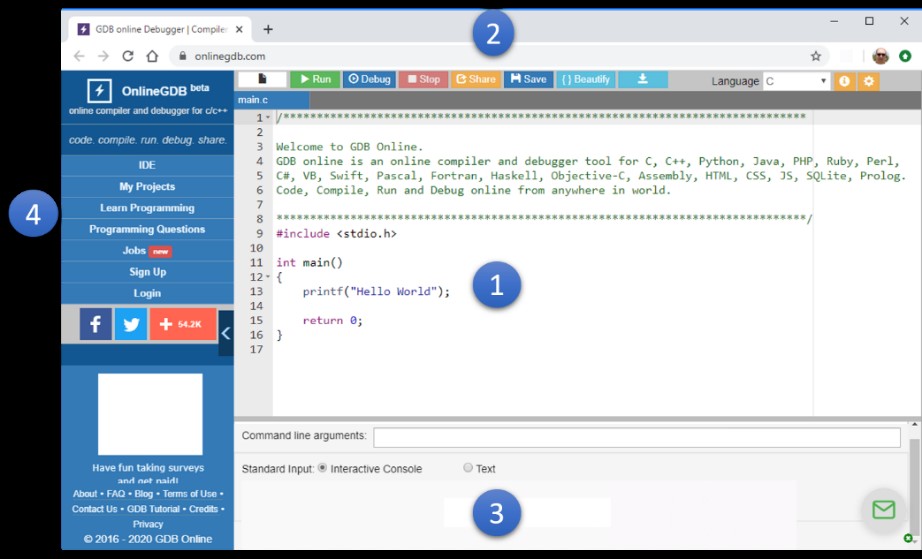Bookmark the page with star icon
The width and height of the screenshot is (922, 559).
[816, 56]
